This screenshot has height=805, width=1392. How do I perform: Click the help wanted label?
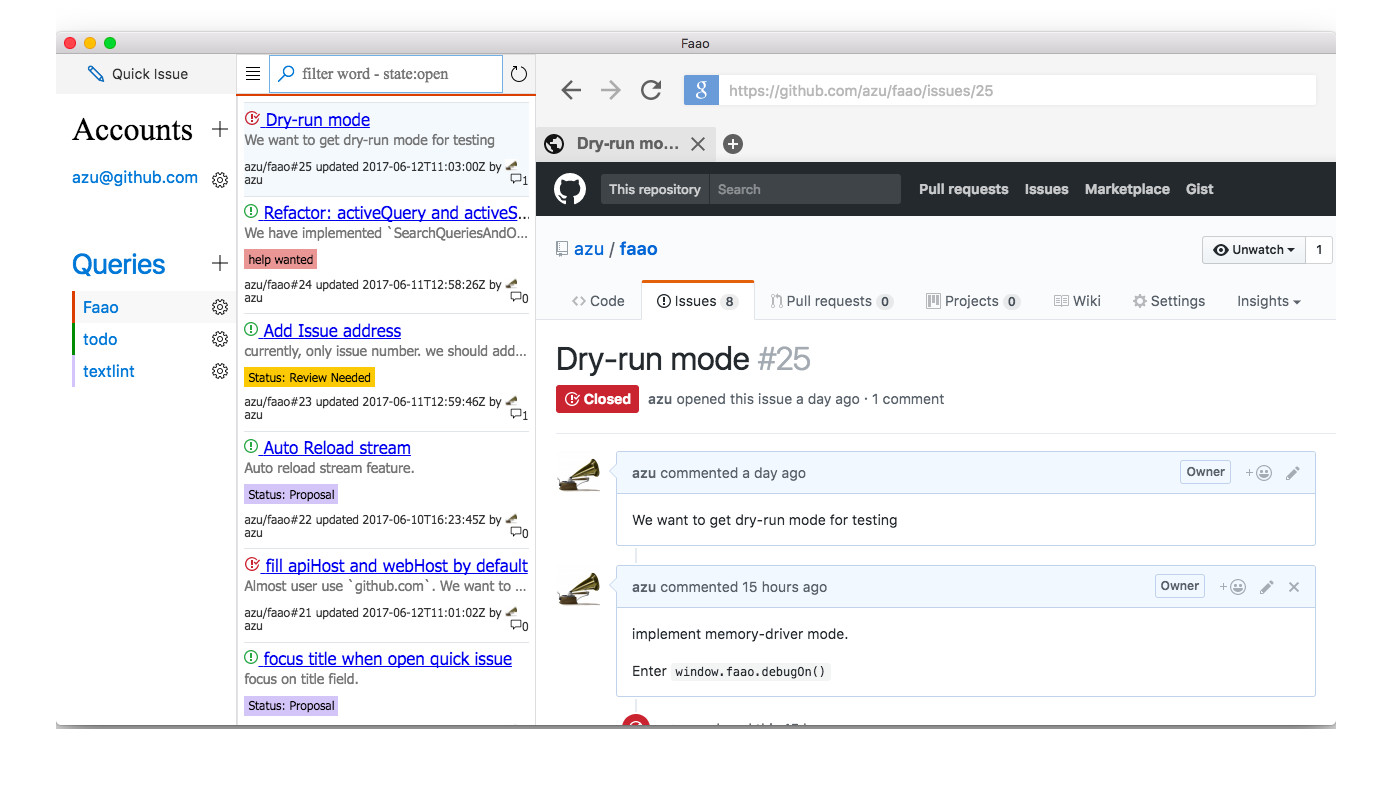pos(281,260)
